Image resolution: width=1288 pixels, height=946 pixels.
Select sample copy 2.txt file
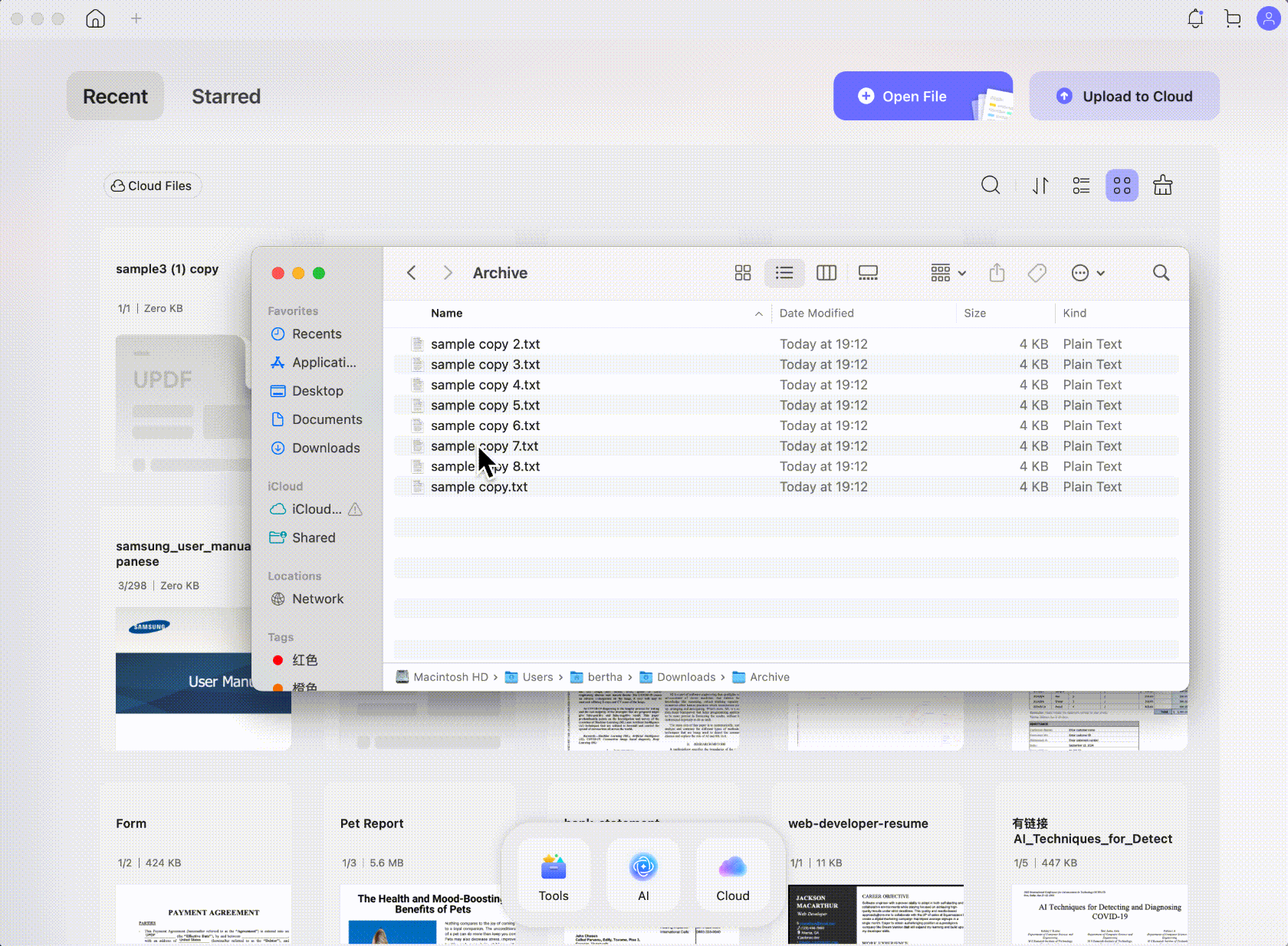tap(786, 344)
